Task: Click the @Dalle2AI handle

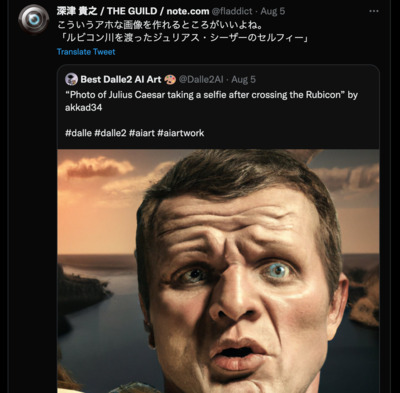Action: tap(201, 79)
